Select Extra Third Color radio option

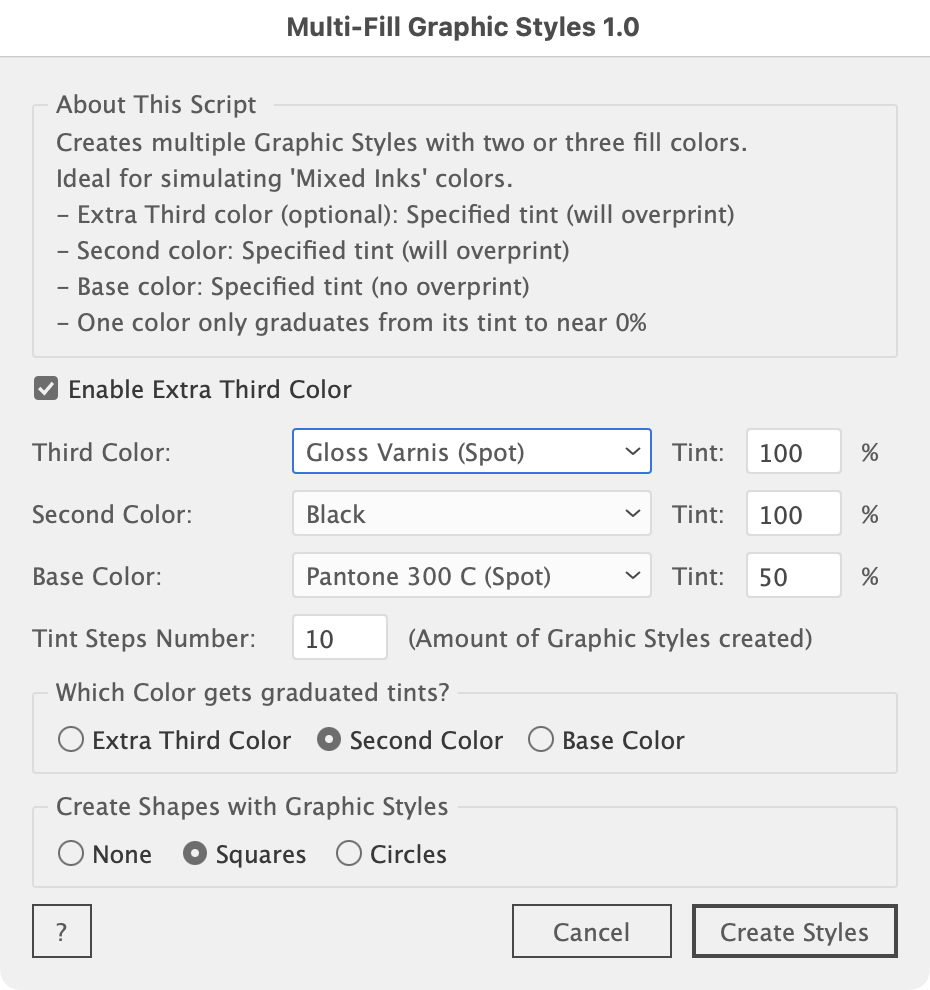click(x=72, y=740)
